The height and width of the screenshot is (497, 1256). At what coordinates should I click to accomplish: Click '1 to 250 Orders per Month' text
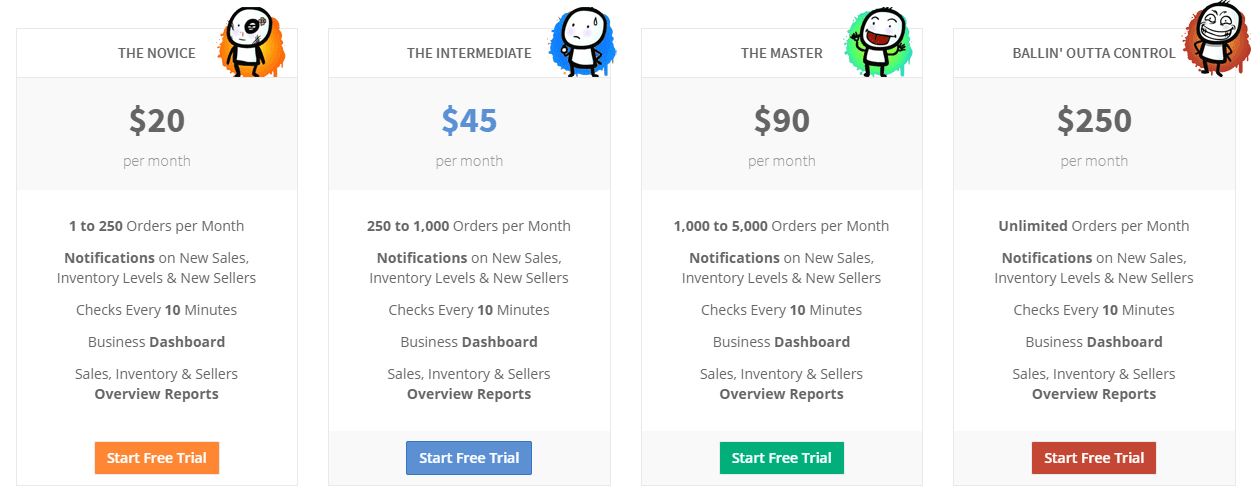click(157, 226)
